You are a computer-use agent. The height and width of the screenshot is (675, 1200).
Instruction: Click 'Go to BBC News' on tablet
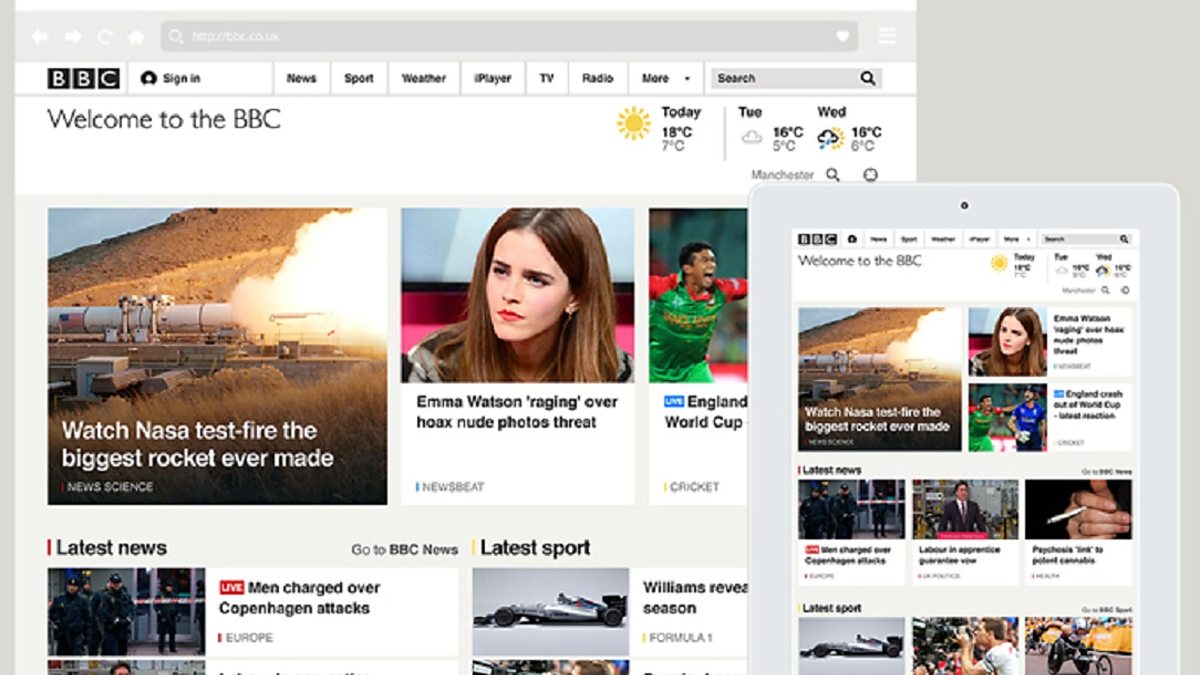[1106, 471]
